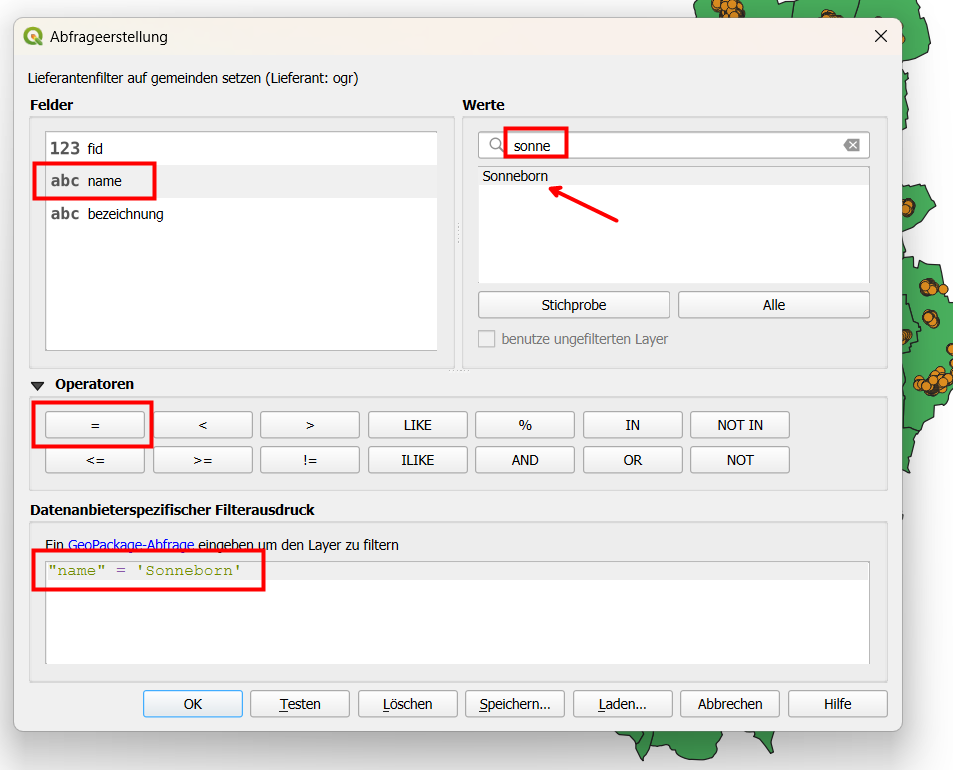953x770 pixels.
Task: Load all values with Alle button
Action: 774,305
